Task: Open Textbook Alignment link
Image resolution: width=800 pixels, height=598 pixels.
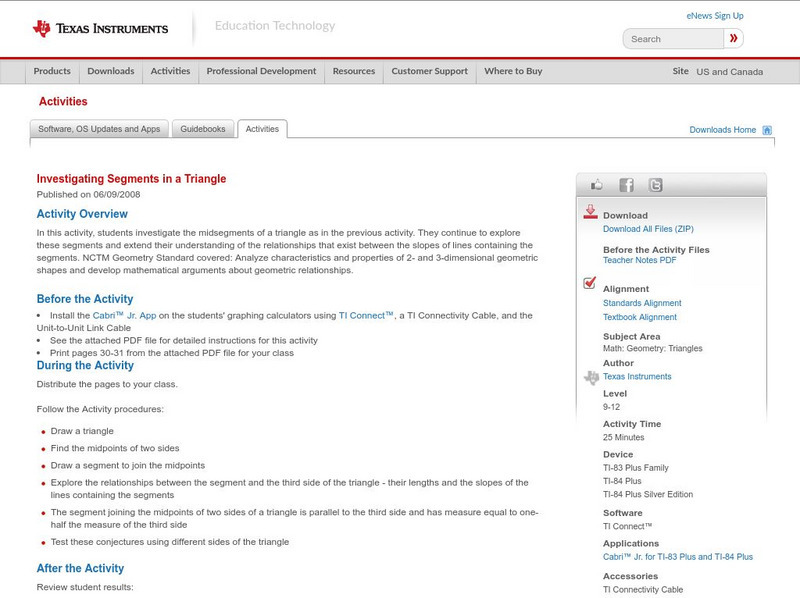Action: (640, 317)
